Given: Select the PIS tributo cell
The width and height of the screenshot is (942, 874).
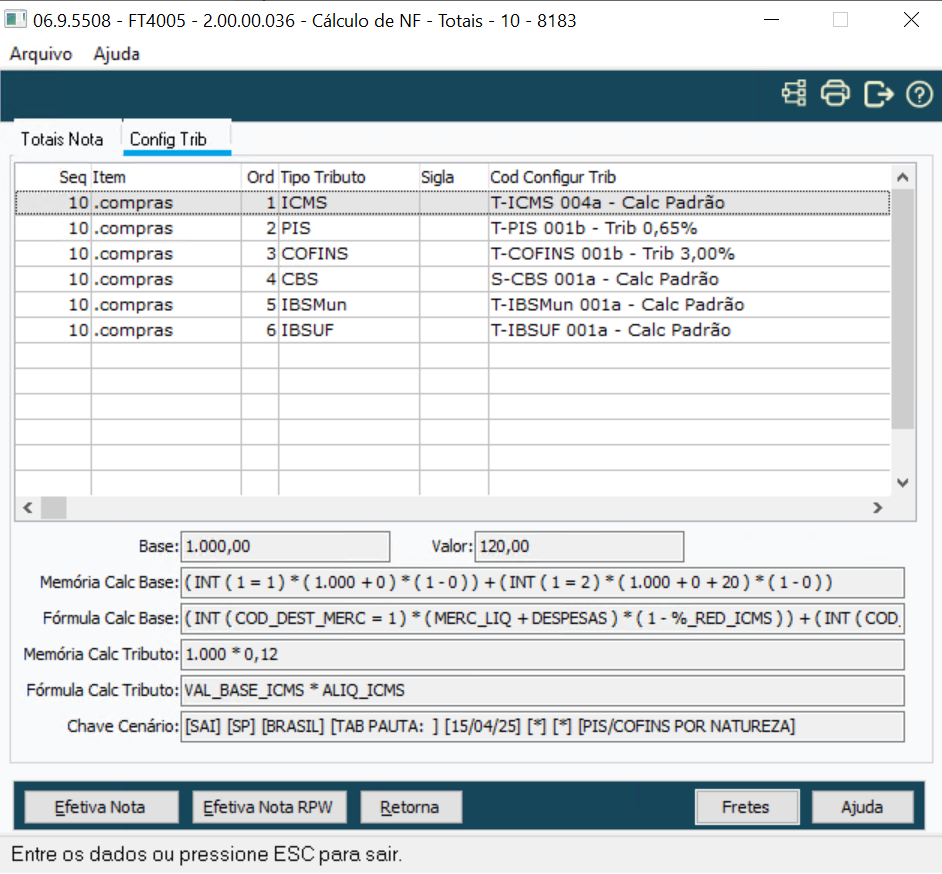Looking at the screenshot, I should tap(349, 228).
